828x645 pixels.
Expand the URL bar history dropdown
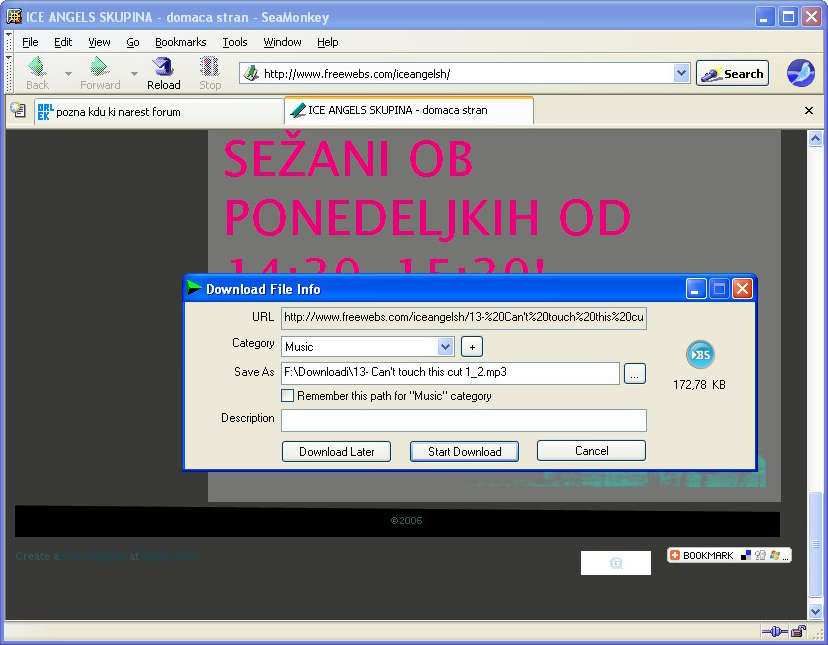(681, 73)
